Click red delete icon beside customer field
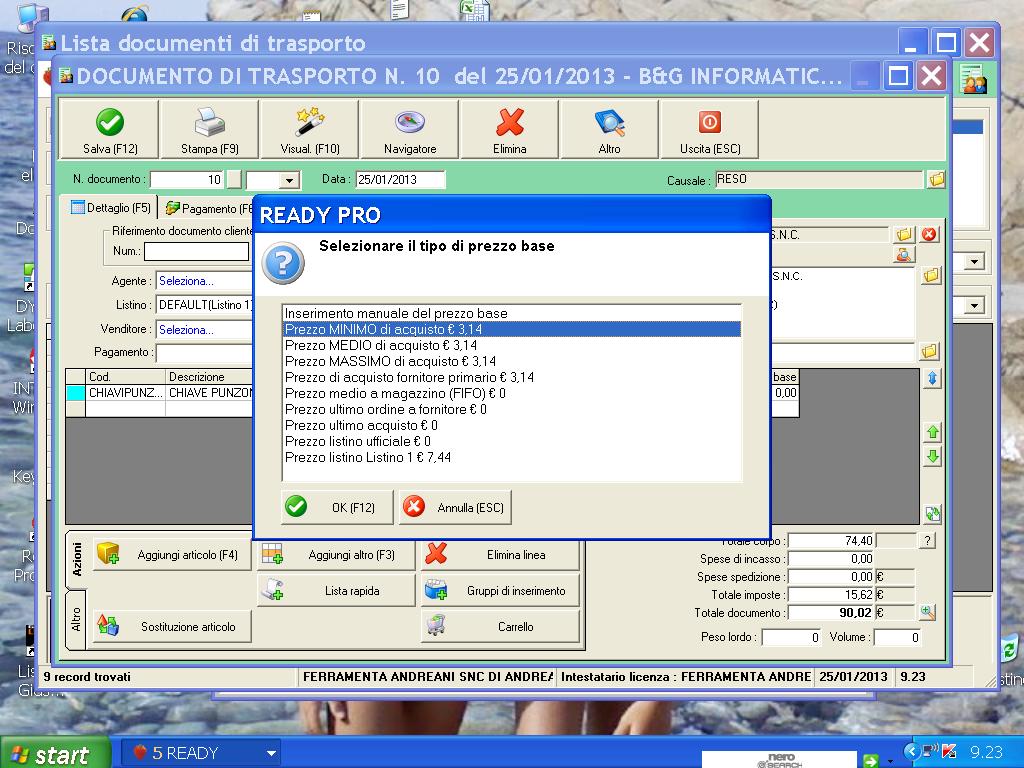The width and height of the screenshot is (1024, 768). [929, 234]
